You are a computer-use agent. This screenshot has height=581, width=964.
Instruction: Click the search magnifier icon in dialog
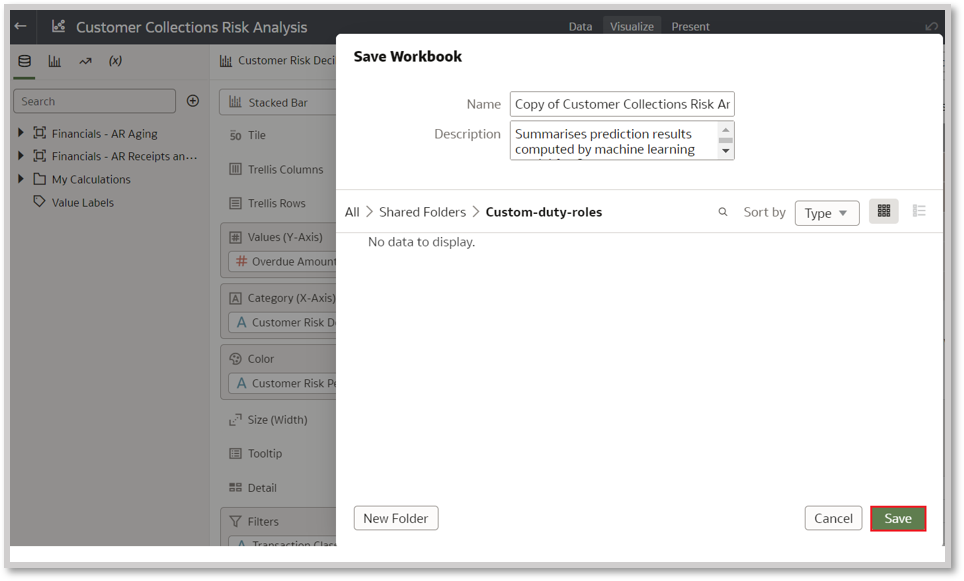[x=723, y=212]
